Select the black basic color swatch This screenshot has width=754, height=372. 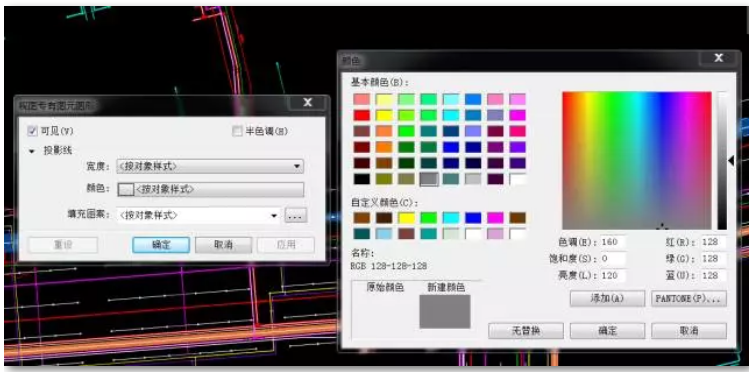(361, 179)
